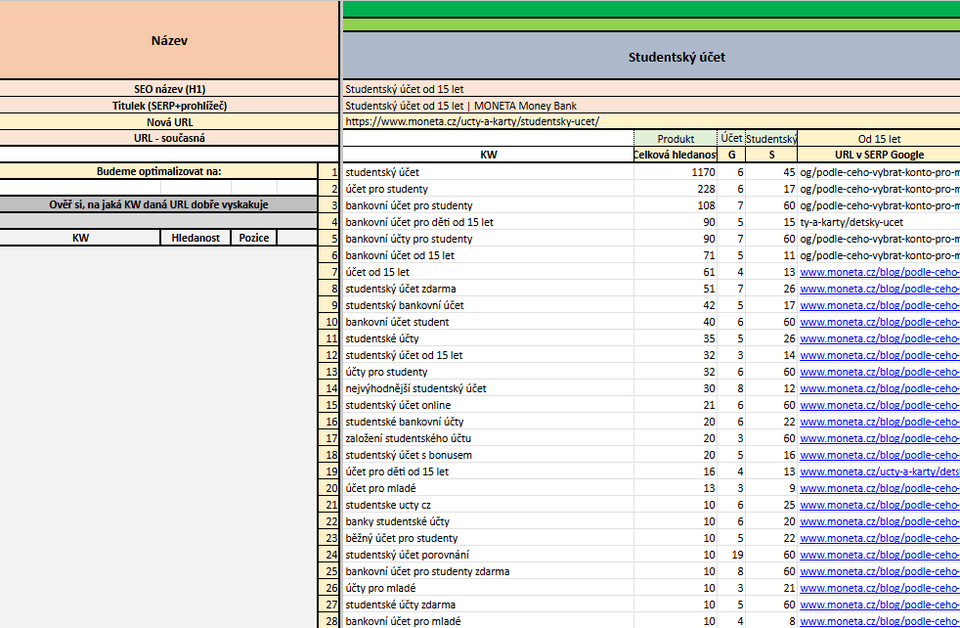Select the 'Budeme optimalizovat na:' cell
The height and width of the screenshot is (628, 960).
158,172
